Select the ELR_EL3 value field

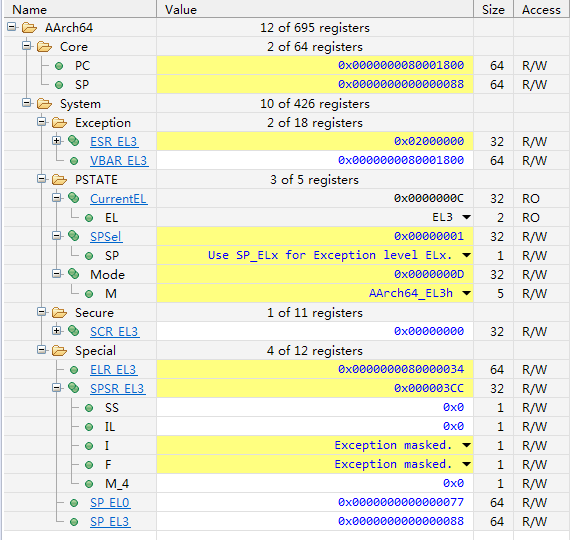click(x=315, y=369)
